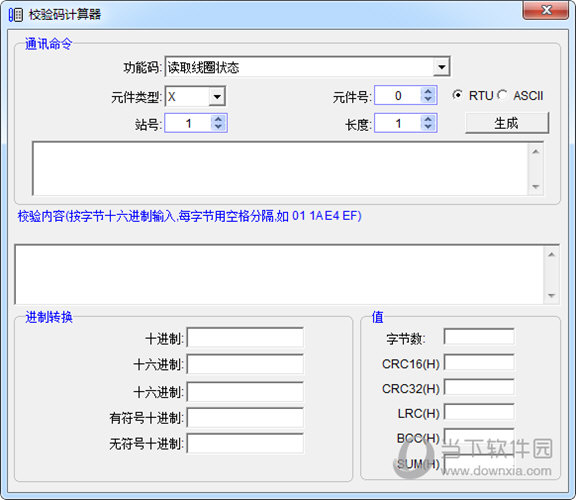Click the 进制转换 group heading
The width and height of the screenshot is (576, 500).
(x=49, y=317)
